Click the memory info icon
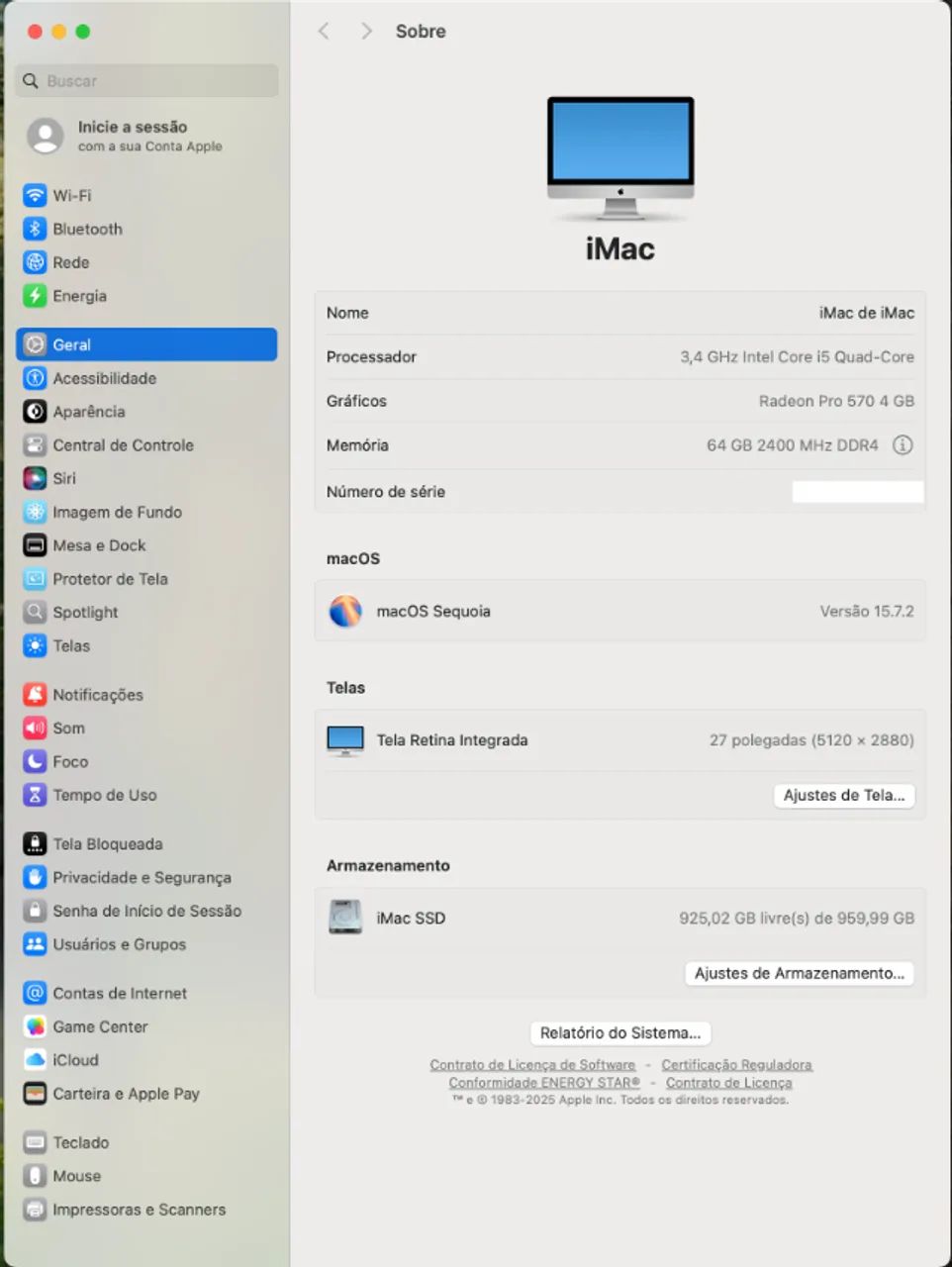Screen dimensions: 952x1267 click(x=903, y=445)
